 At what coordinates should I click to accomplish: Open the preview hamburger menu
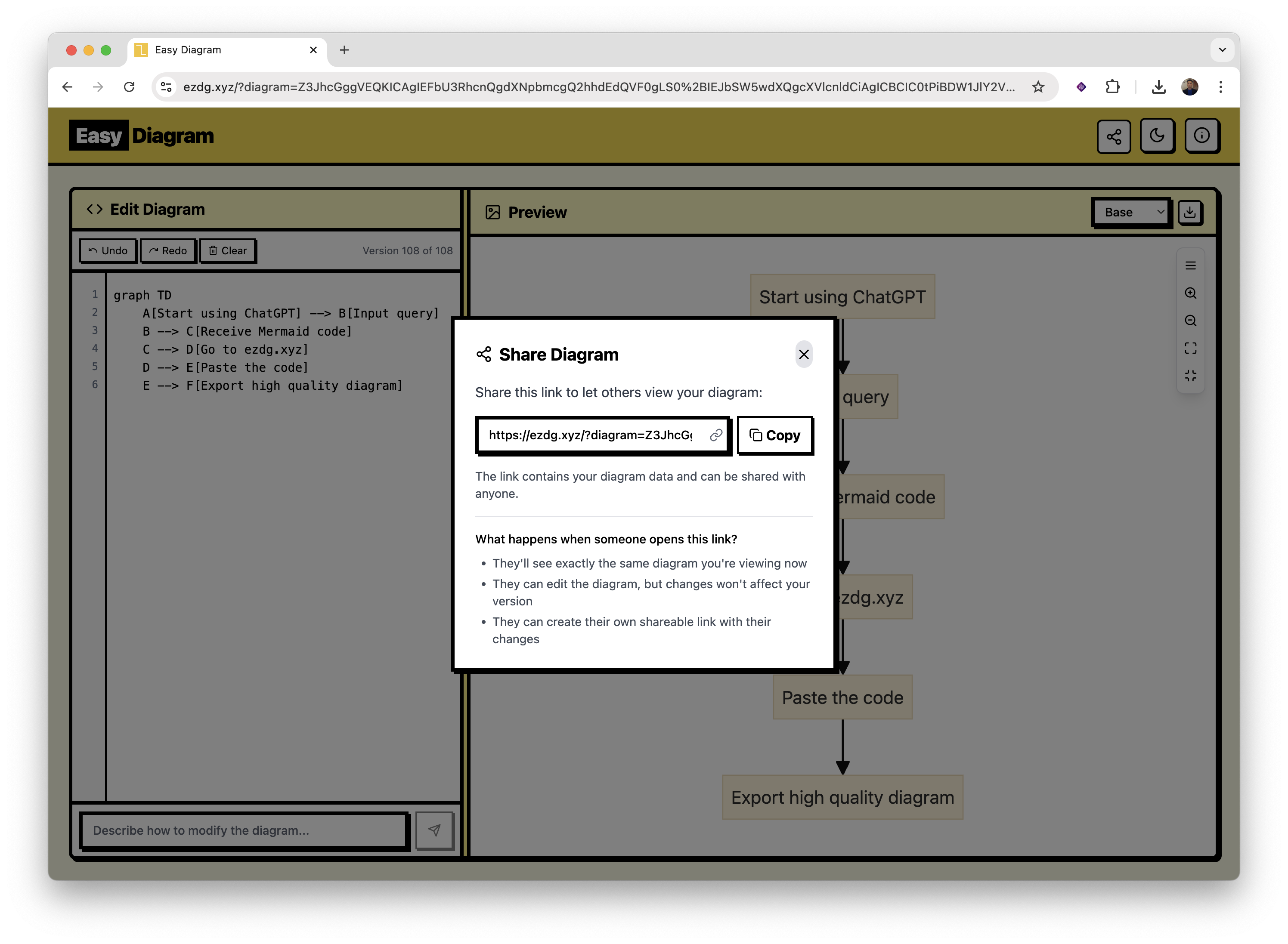1191,266
